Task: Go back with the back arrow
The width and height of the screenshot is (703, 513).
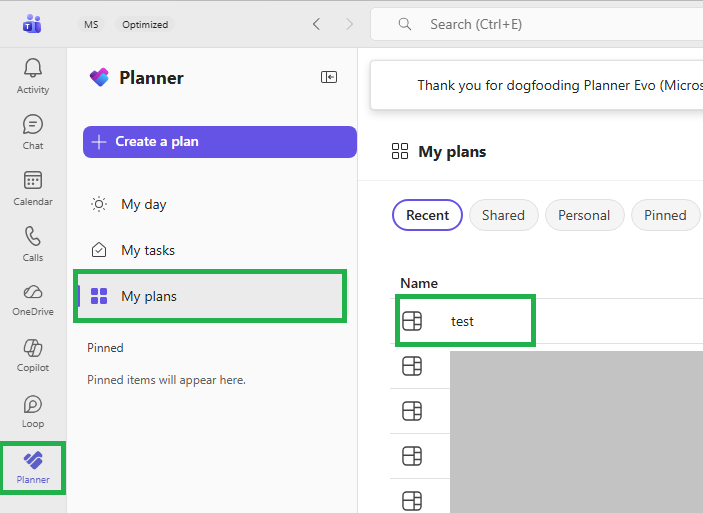Action: click(317, 24)
